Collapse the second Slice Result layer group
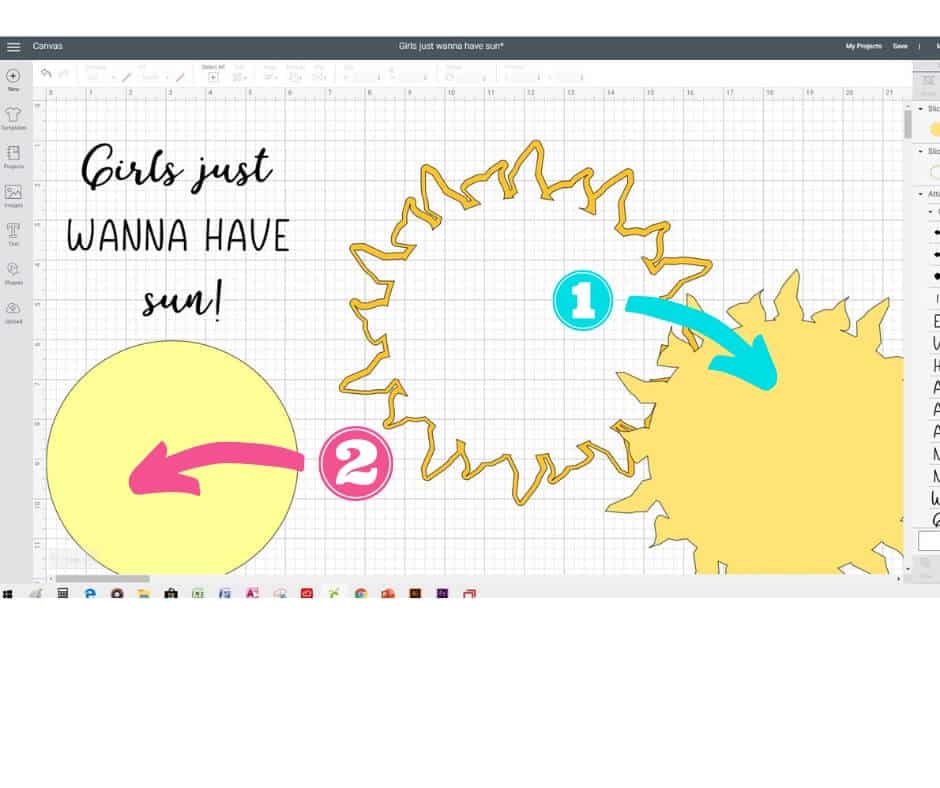This screenshot has height=788, width=940. (x=921, y=151)
